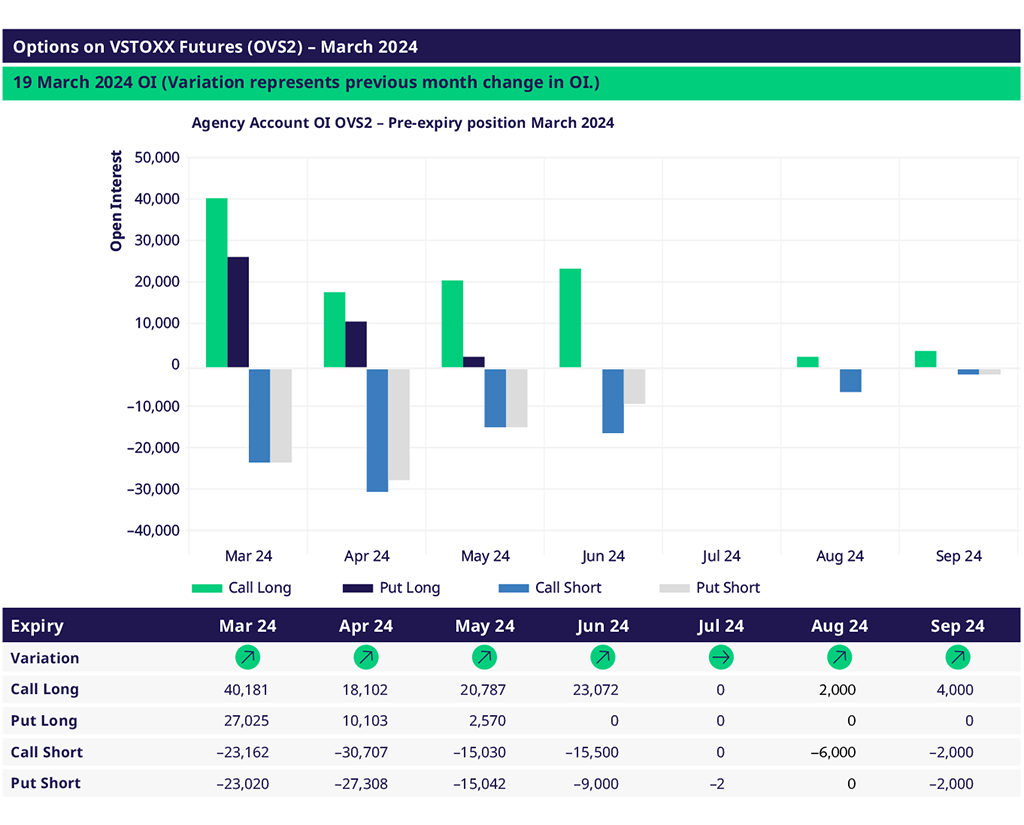
Task: Click the Call Long legend label
Action: coord(260,588)
